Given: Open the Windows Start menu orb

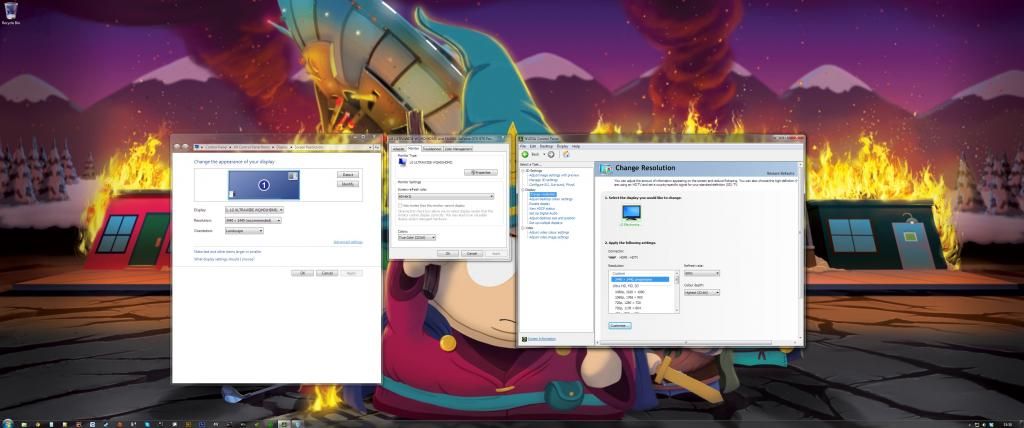Looking at the screenshot, I should [7, 423].
